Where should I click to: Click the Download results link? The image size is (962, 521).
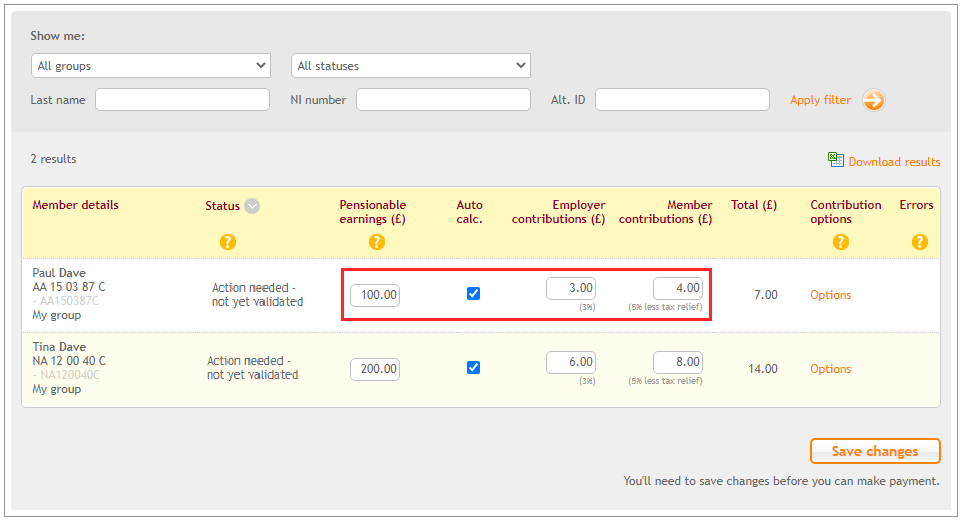[894, 162]
